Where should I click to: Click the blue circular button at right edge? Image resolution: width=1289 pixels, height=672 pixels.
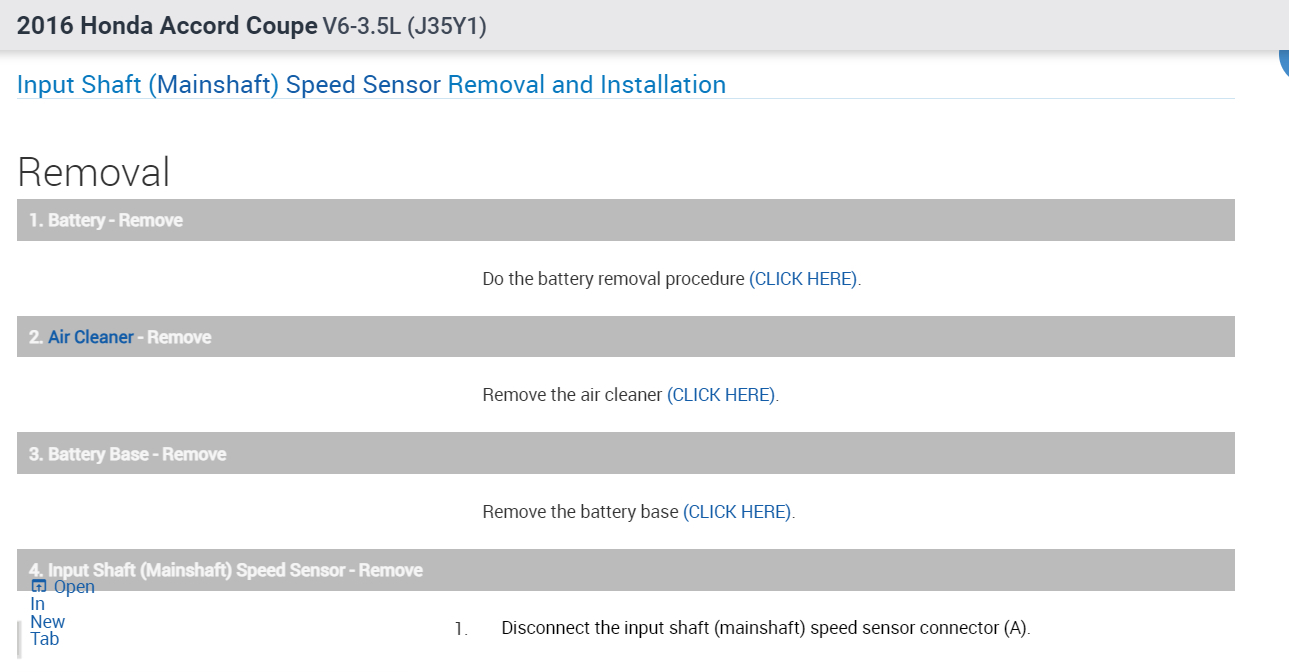[1284, 62]
